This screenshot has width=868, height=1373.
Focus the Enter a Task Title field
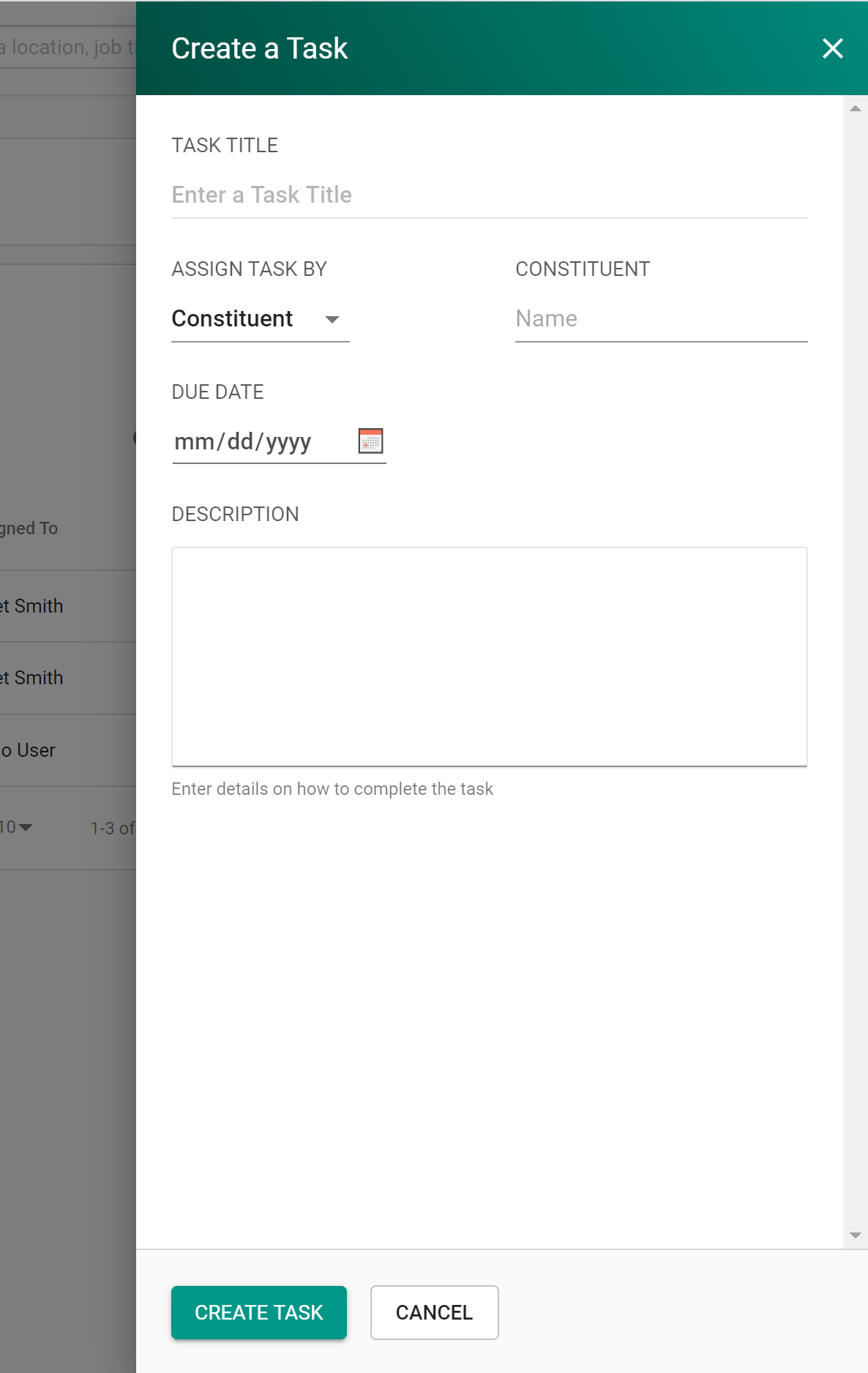[x=489, y=195]
